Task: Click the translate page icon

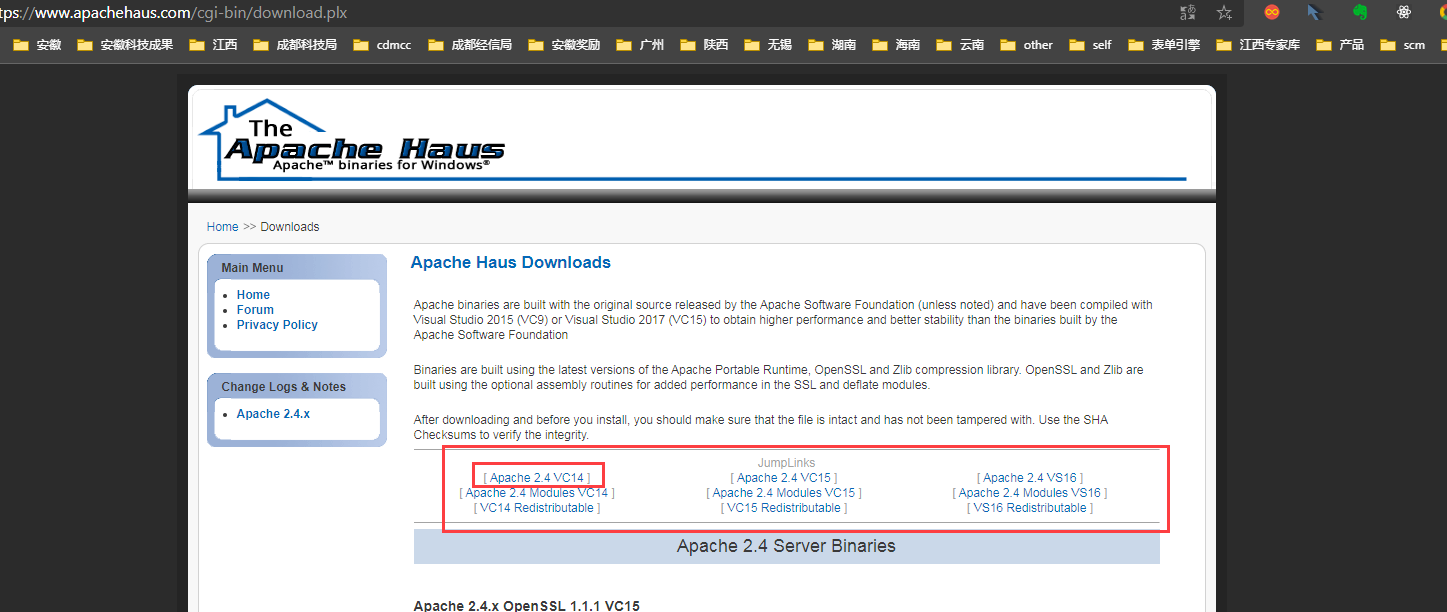Action: coord(1188,13)
